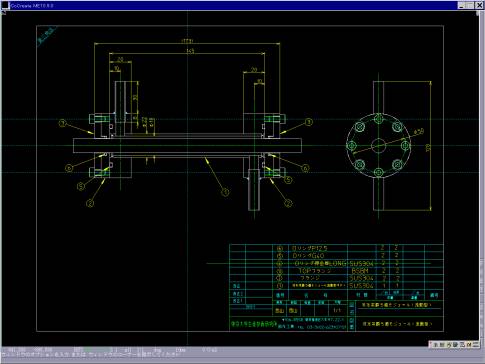Click the last icon in the IME language toolbar
Screen dimensions: 485x364
(x=476, y=345)
